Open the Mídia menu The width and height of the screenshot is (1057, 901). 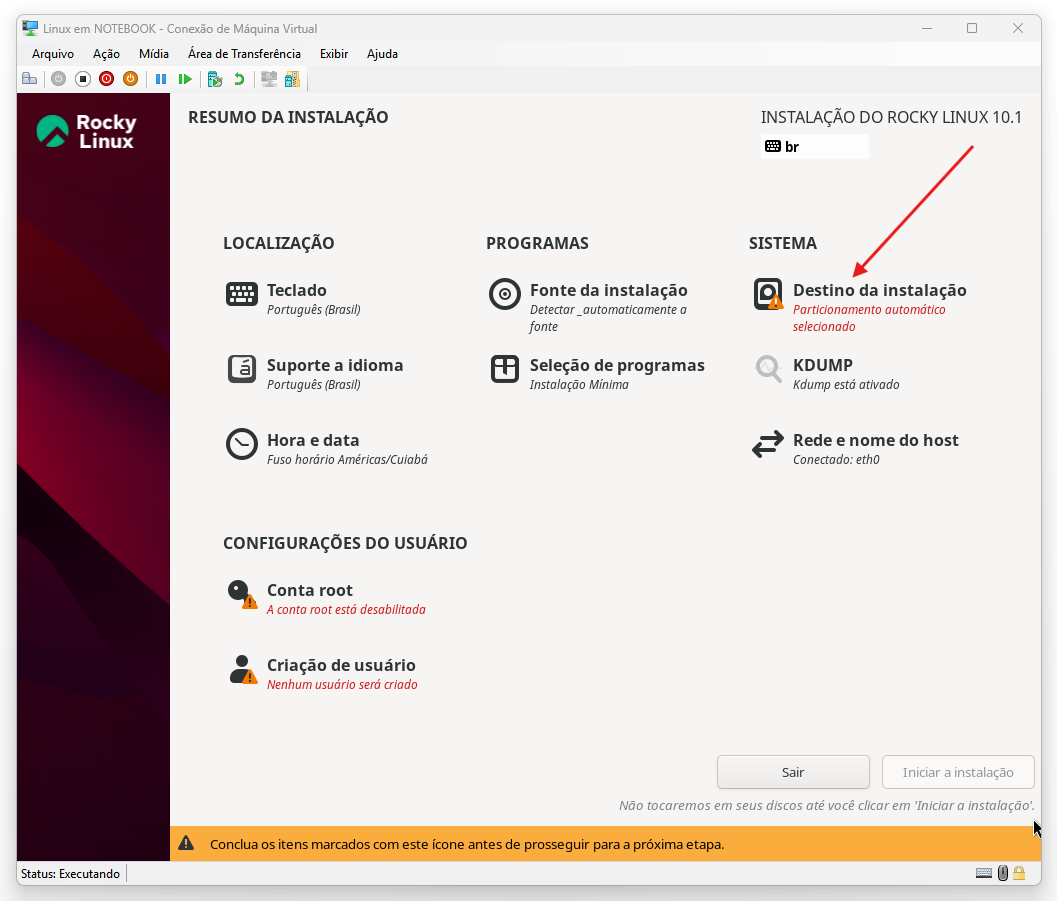(x=153, y=54)
